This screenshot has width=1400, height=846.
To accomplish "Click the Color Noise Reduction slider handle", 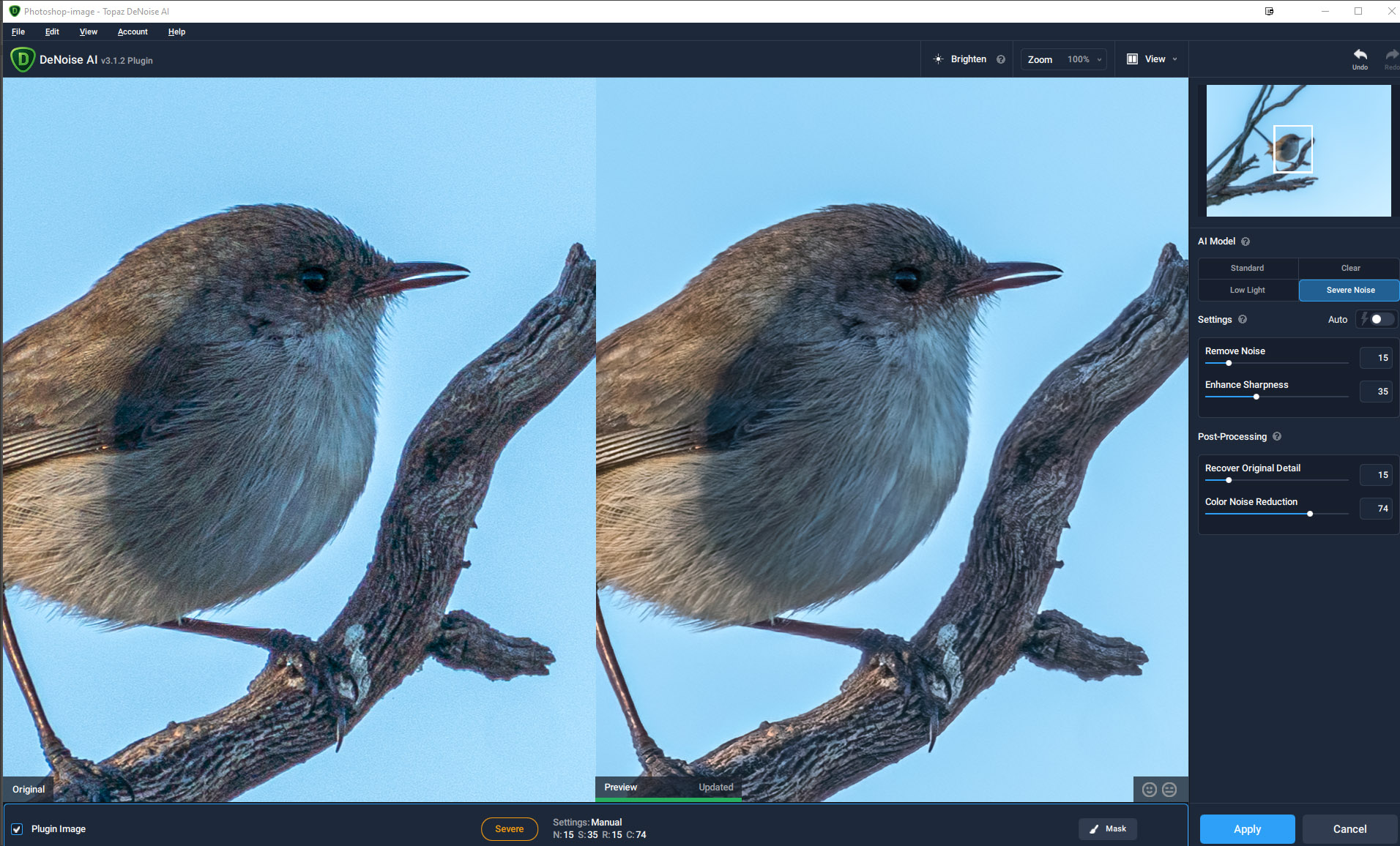I will [x=1310, y=514].
